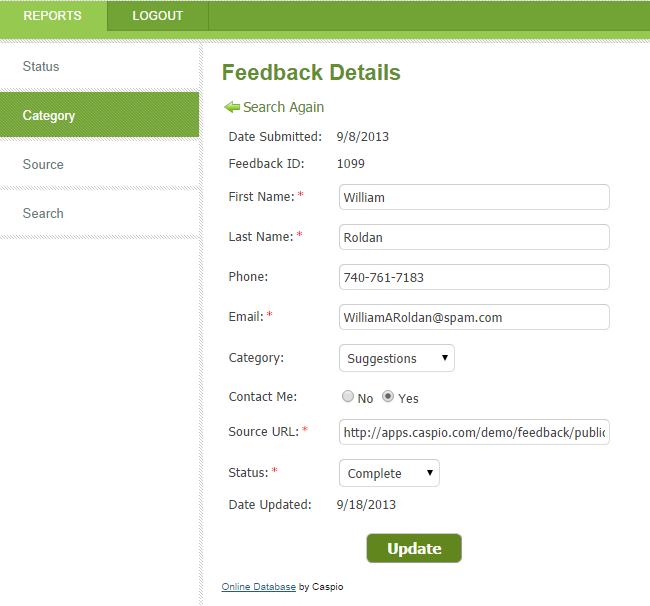Click the Search Again link
Image resolution: width=650 pixels, height=606 pixels.
(x=283, y=107)
